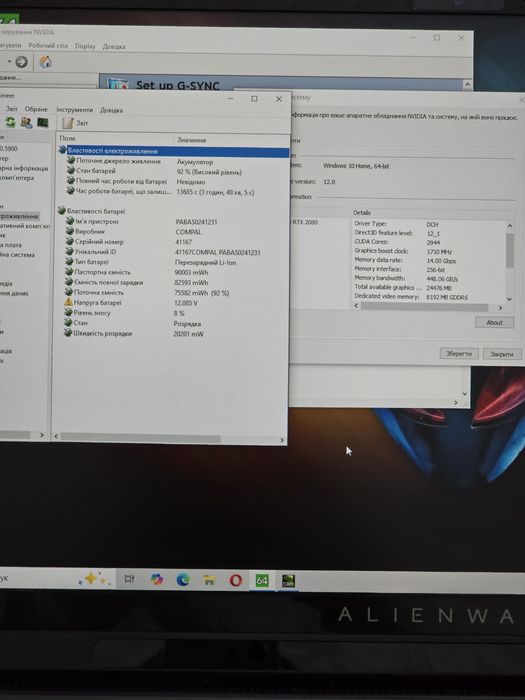
Task: Open Microsoft Edge from the taskbar
Action: click(x=183, y=579)
